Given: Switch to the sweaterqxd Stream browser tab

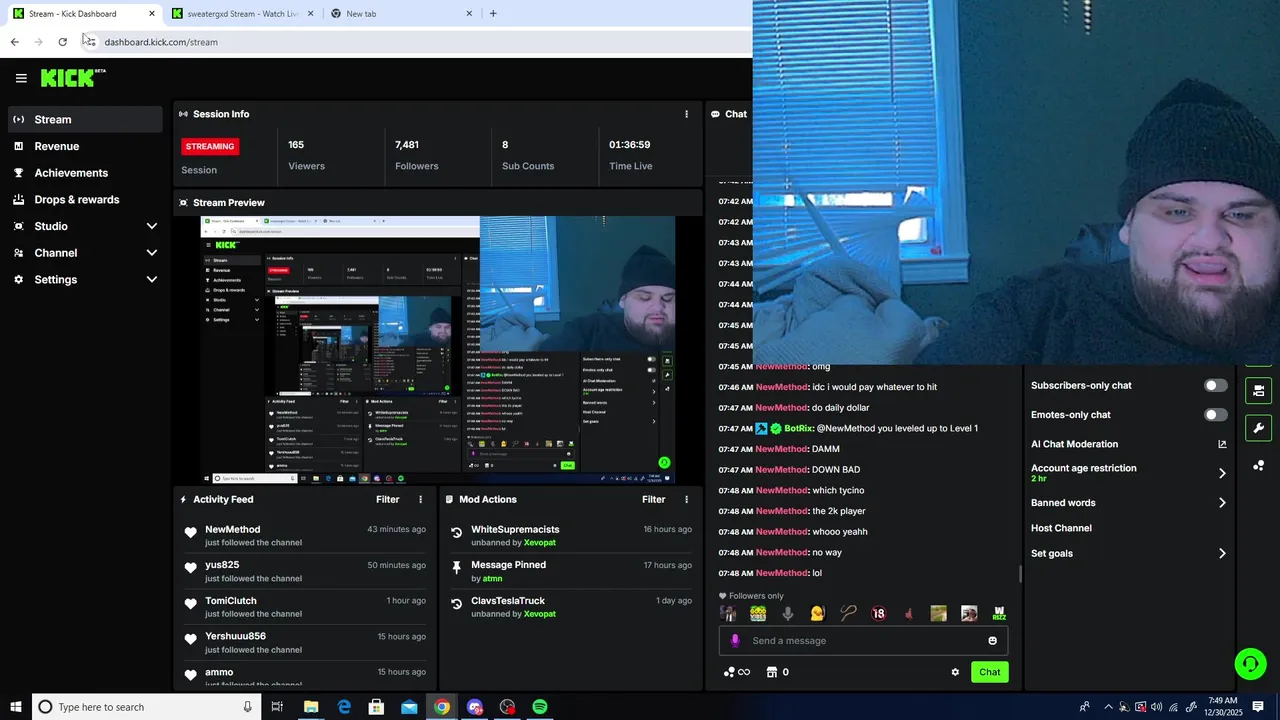Looking at the screenshot, I should point(243,14).
